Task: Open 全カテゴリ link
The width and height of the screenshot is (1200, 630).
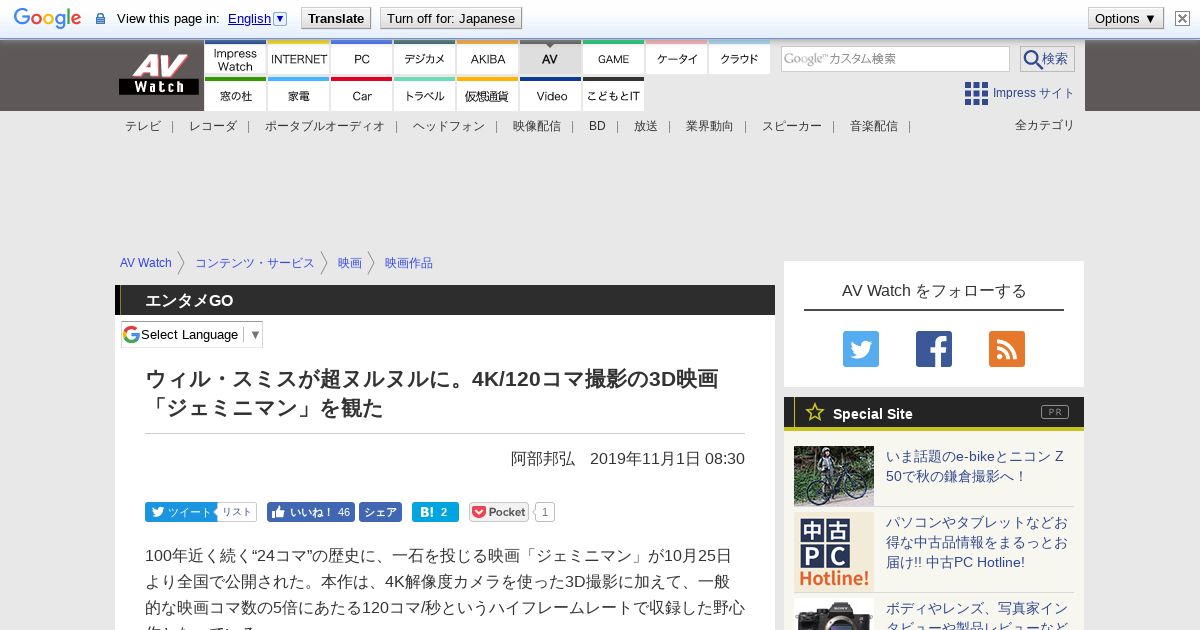Action: (x=1045, y=125)
